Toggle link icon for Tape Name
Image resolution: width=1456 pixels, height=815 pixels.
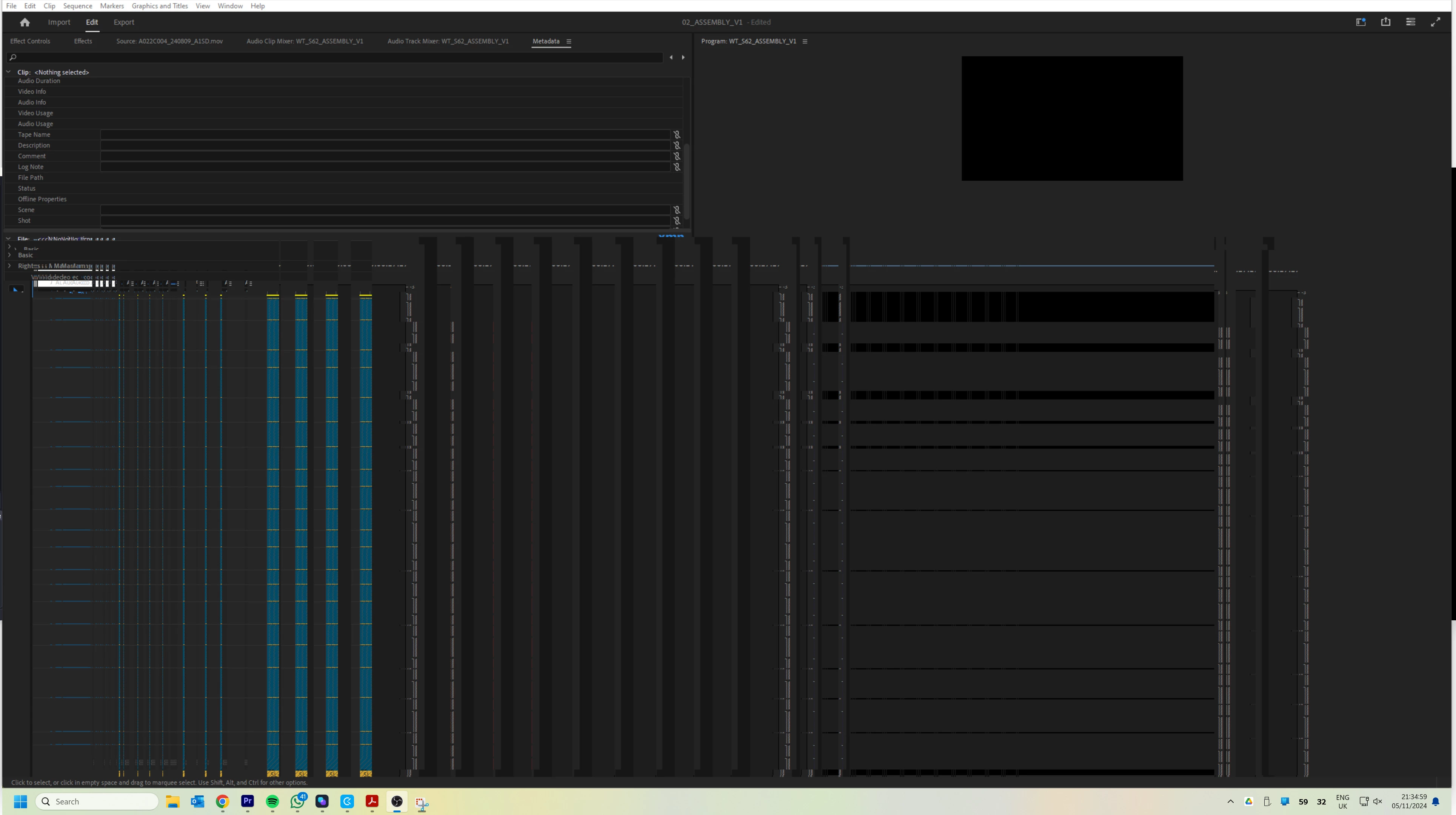coord(677,135)
